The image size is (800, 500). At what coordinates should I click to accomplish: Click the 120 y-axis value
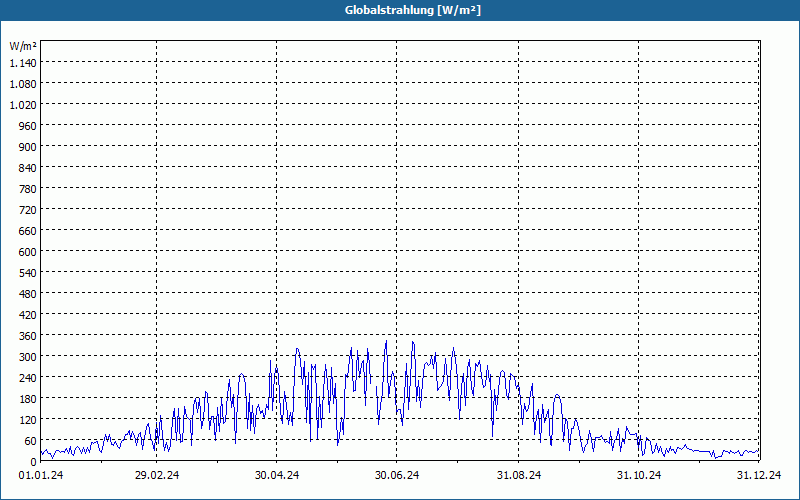tap(28, 420)
